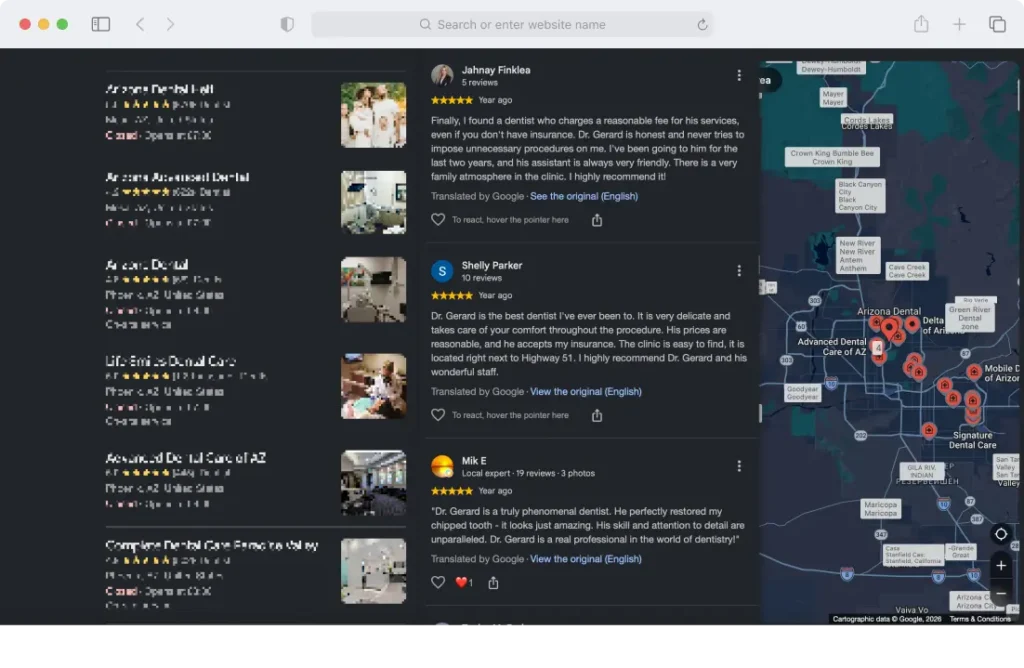Viewport: 1024px width, 668px height.
Task: Expand the options menu on Mik E's review
Action: pyautogui.click(x=739, y=466)
